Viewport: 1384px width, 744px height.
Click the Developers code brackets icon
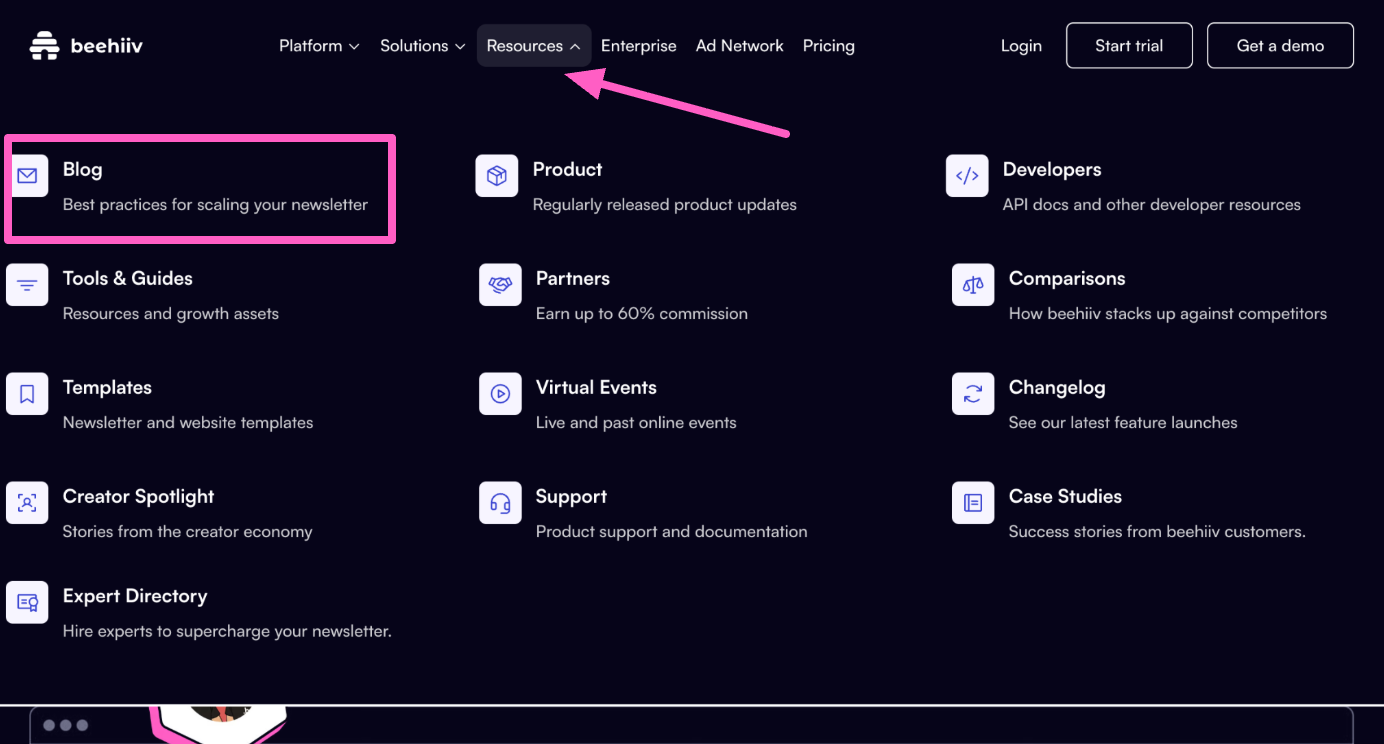(x=967, y=176)
